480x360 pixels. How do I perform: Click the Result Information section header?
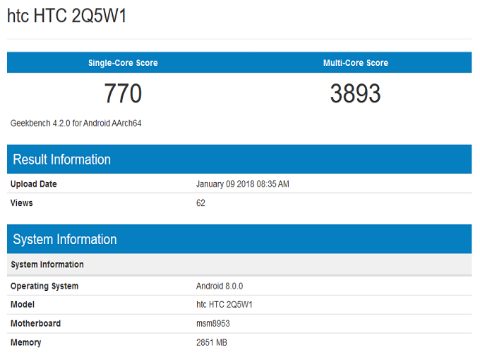click(239, 159)
